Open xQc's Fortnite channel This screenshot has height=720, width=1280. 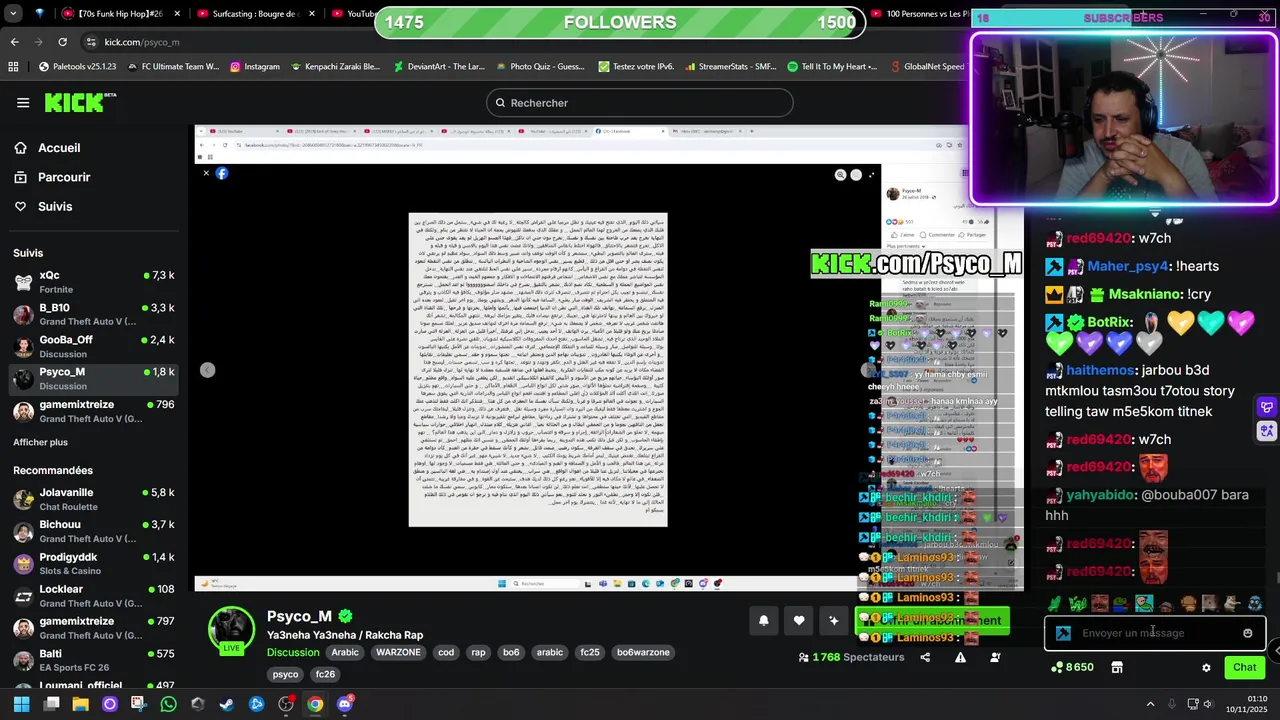[x=94, y=282]
